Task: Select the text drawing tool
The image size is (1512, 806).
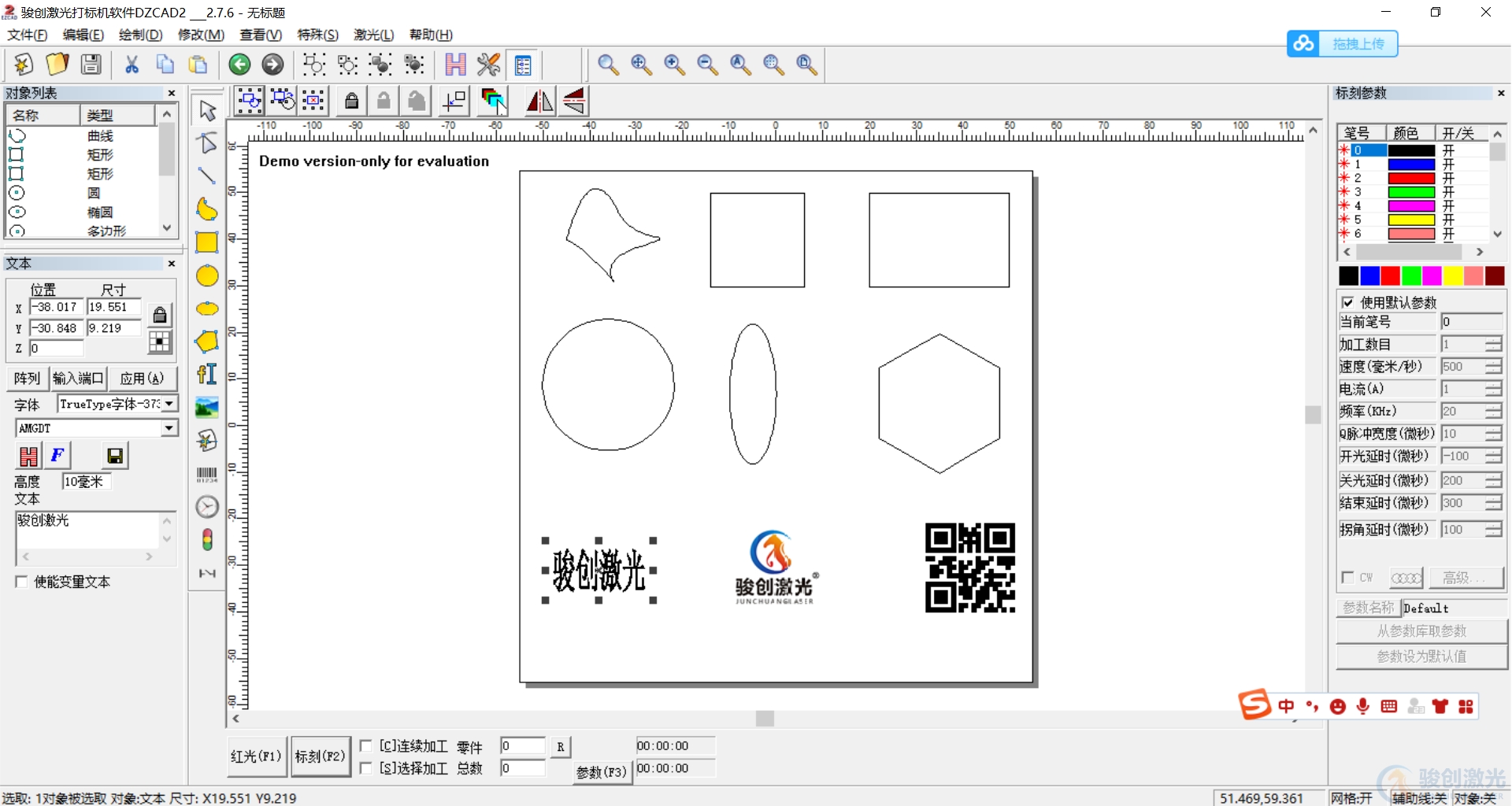Action: tap(207, 374)
